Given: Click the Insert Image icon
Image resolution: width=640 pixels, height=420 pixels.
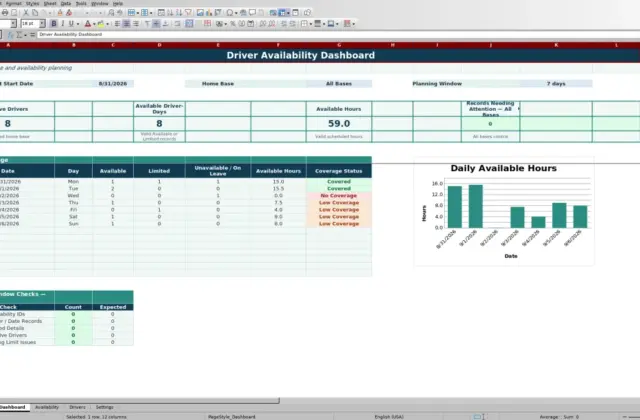Looking at the screenshot, I should tap(200, 13).
